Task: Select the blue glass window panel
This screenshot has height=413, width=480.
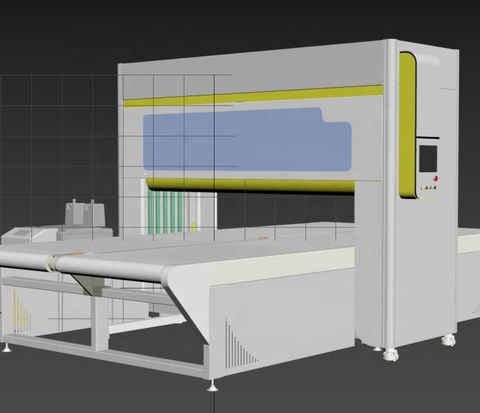Action: pyautogui.click(x=247, y=140)
